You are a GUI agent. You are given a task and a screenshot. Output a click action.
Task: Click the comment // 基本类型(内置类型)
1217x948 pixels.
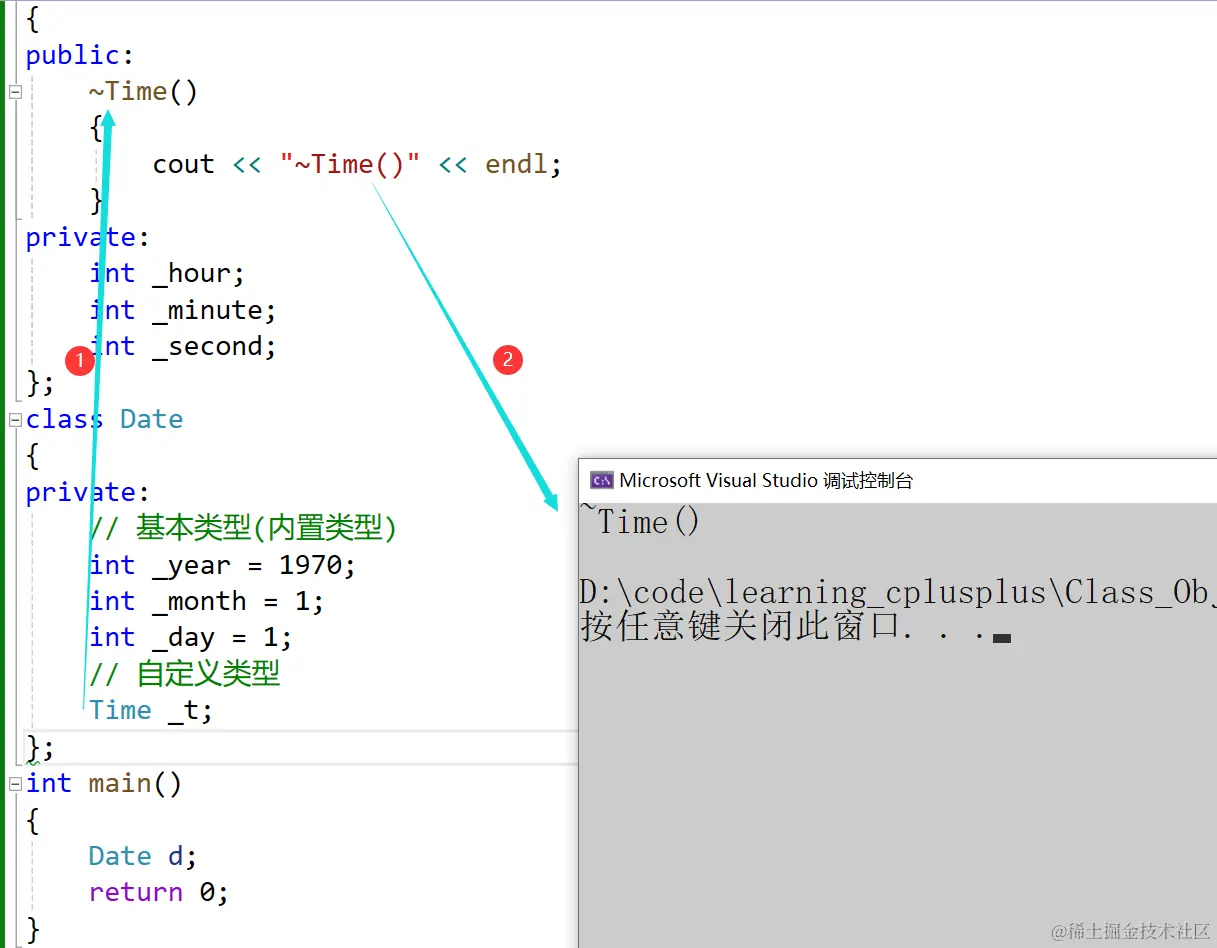[243, 528]
